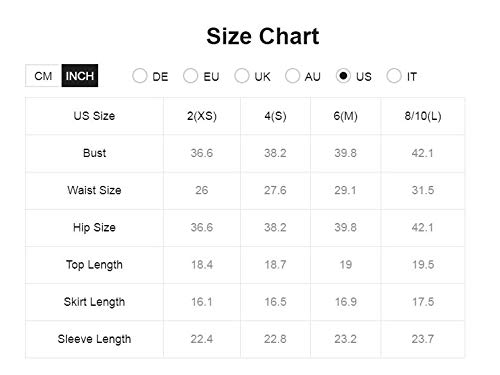Click the Sleeve Length row label
Viewport: 500px width, 375px height.
(x=94, y=339)
